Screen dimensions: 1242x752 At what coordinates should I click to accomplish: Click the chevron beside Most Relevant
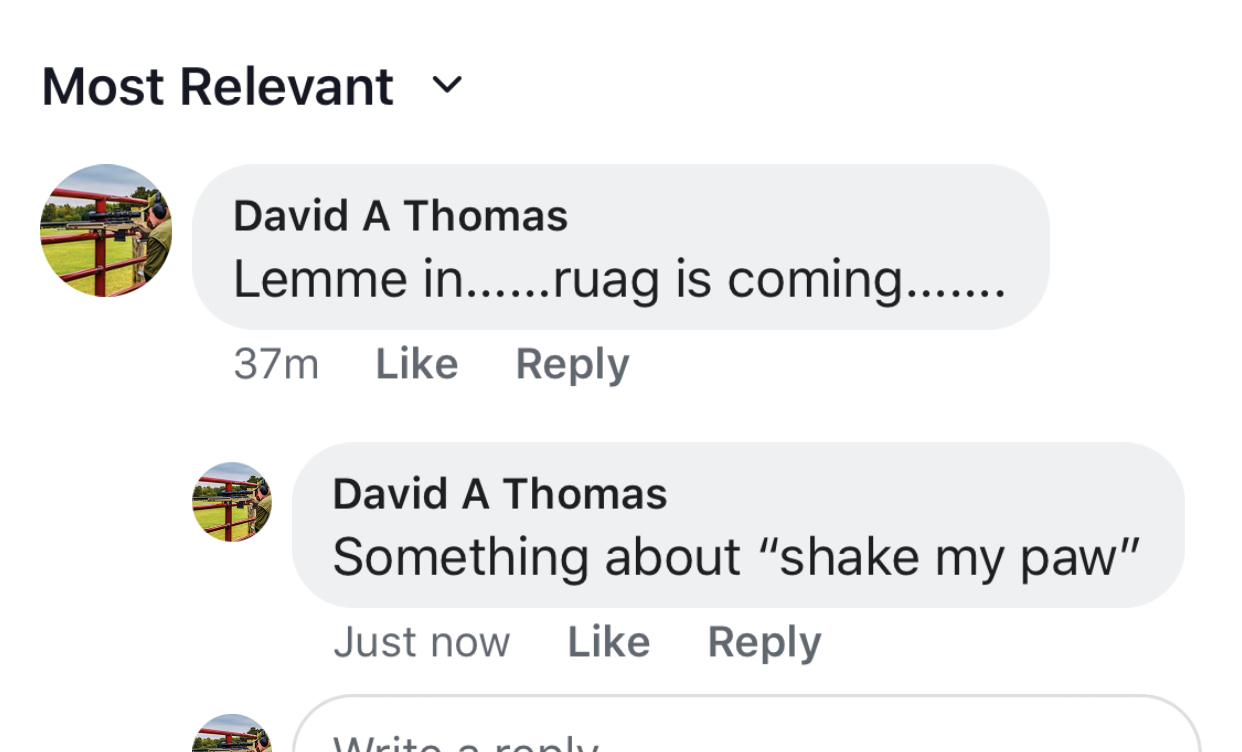click(x=447, y=86)
